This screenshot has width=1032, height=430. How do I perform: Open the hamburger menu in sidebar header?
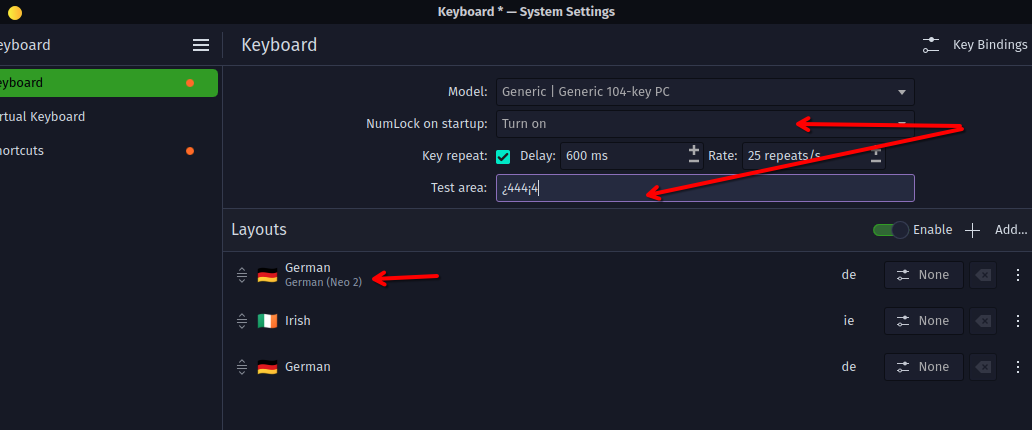201,45
